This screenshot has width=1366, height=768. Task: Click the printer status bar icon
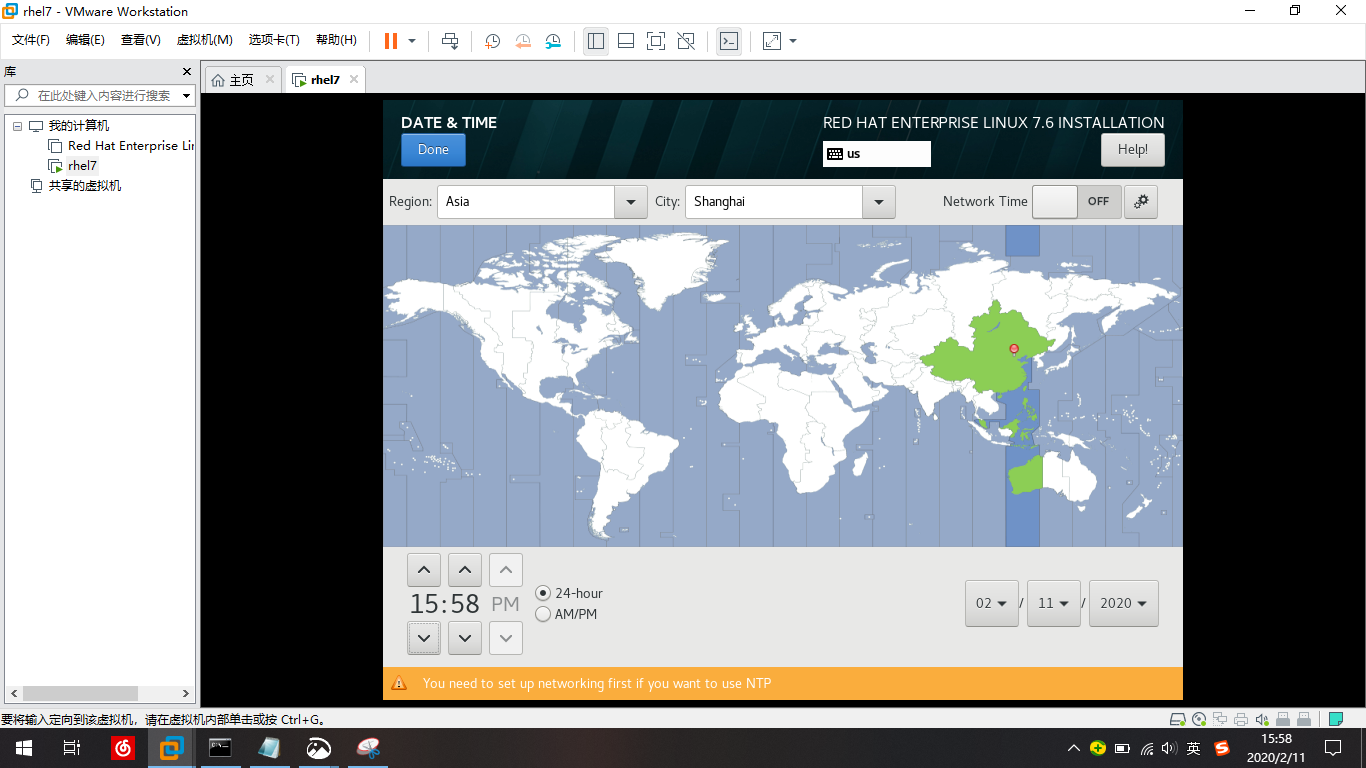coord(1241,719)
